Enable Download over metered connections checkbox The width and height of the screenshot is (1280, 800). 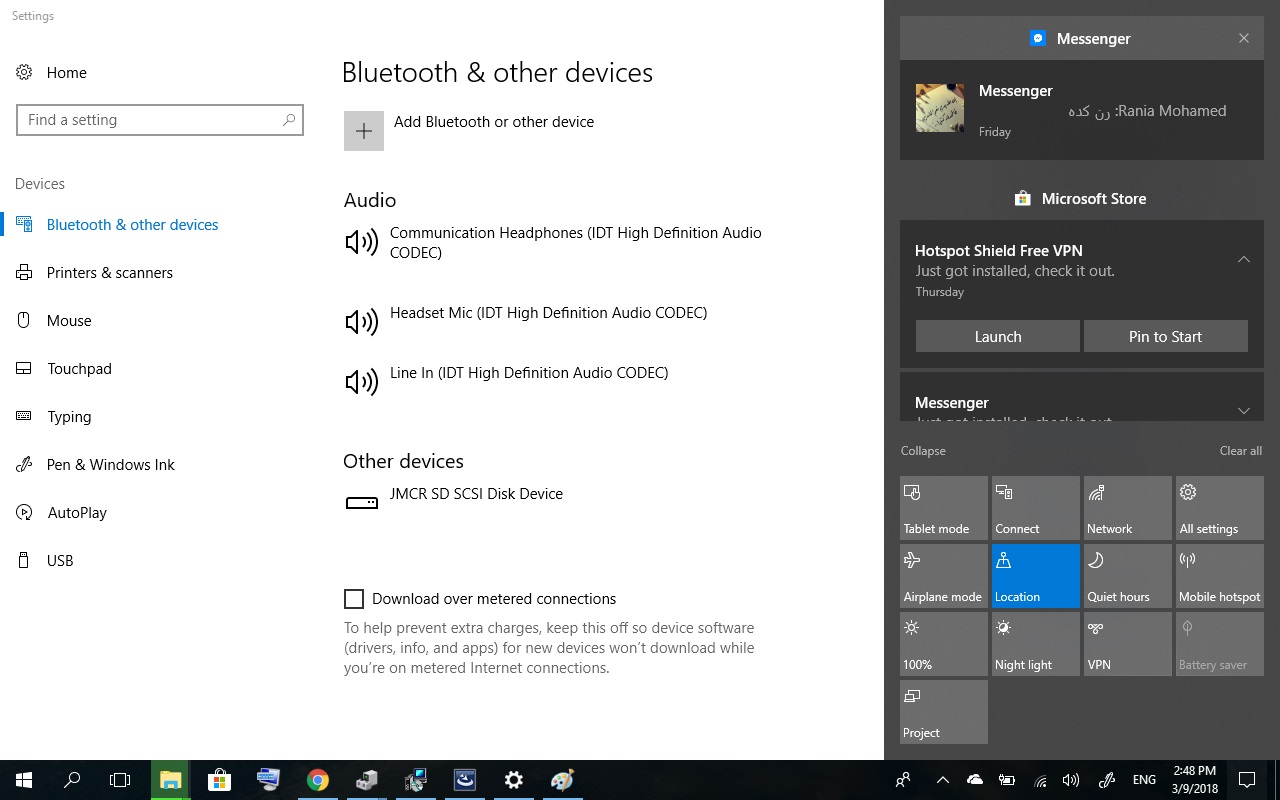(x=354, y=599)
